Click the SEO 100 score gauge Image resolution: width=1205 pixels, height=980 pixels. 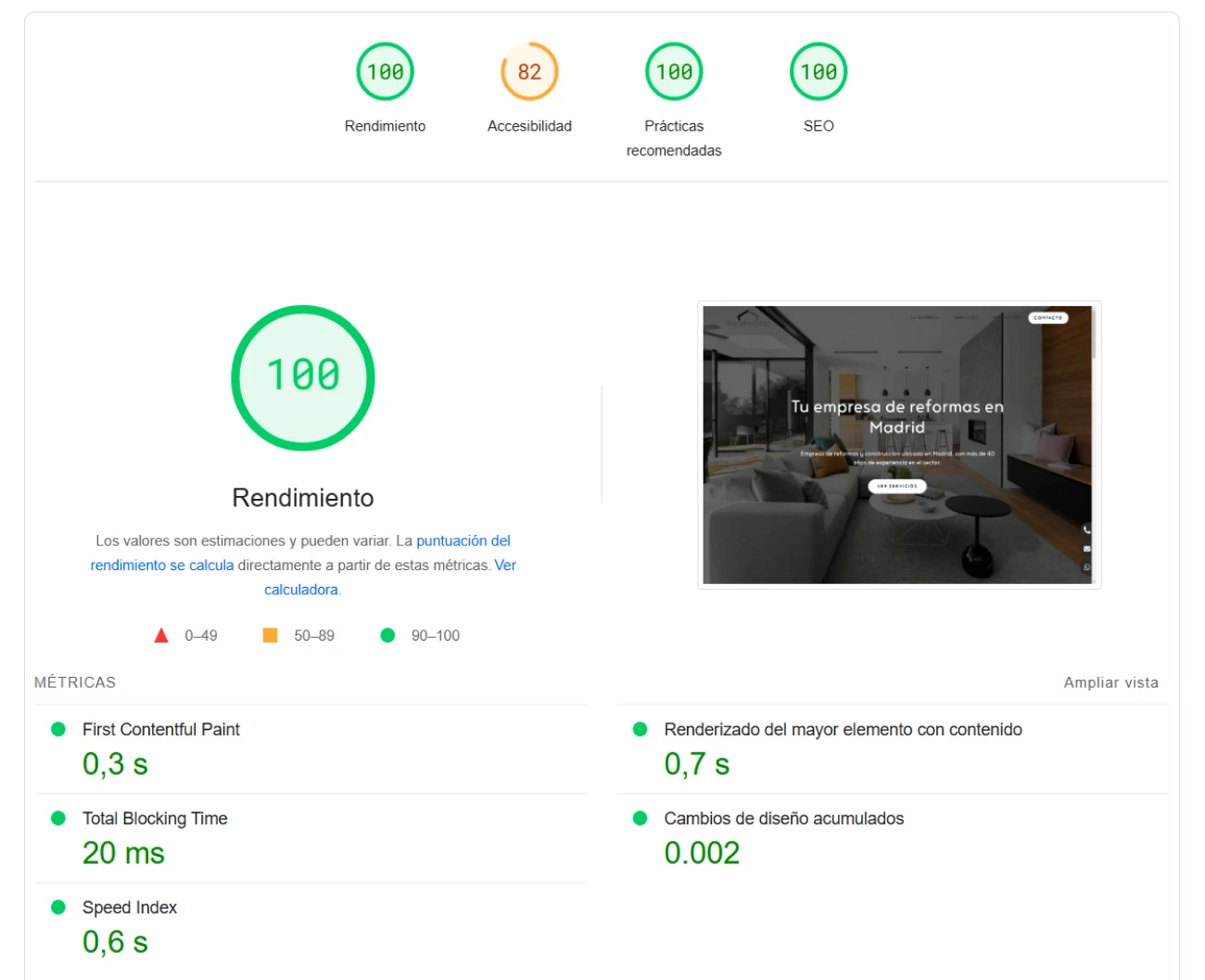818,72
